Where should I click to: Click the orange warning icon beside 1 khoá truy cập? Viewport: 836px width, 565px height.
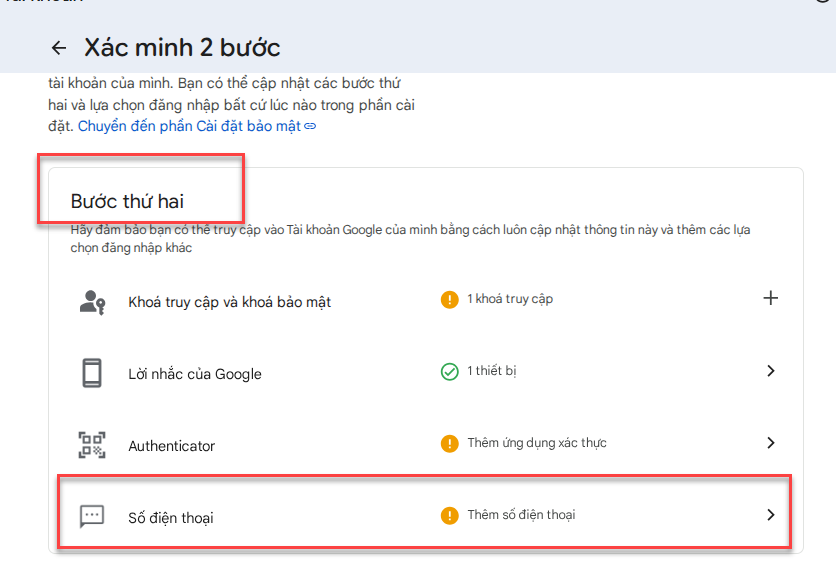click(x=450, y=299)
